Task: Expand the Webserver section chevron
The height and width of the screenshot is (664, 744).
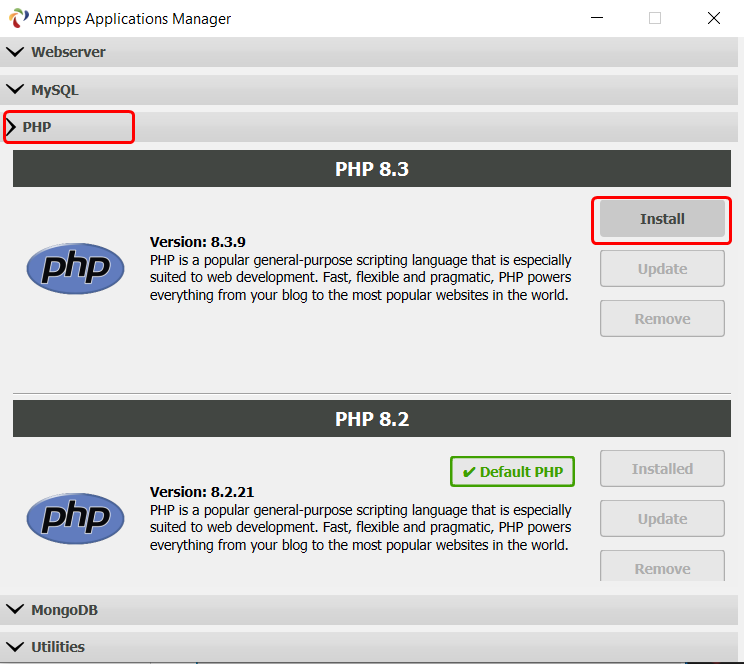Action: pyautogui.click(x=15, y=52)
